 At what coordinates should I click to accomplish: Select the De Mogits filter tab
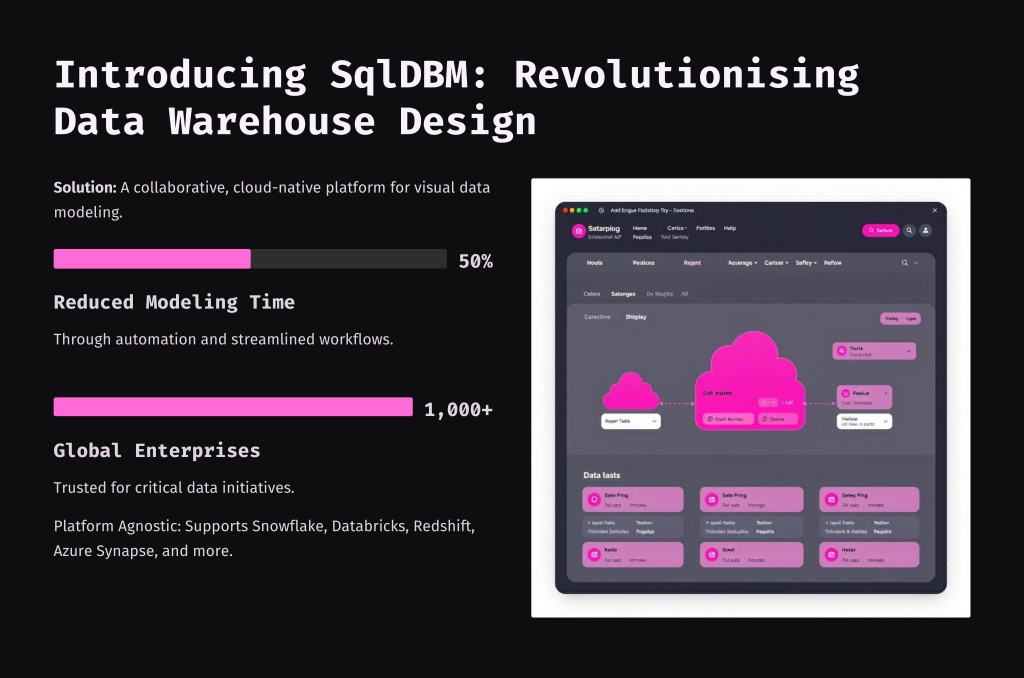tap(660, 294)
